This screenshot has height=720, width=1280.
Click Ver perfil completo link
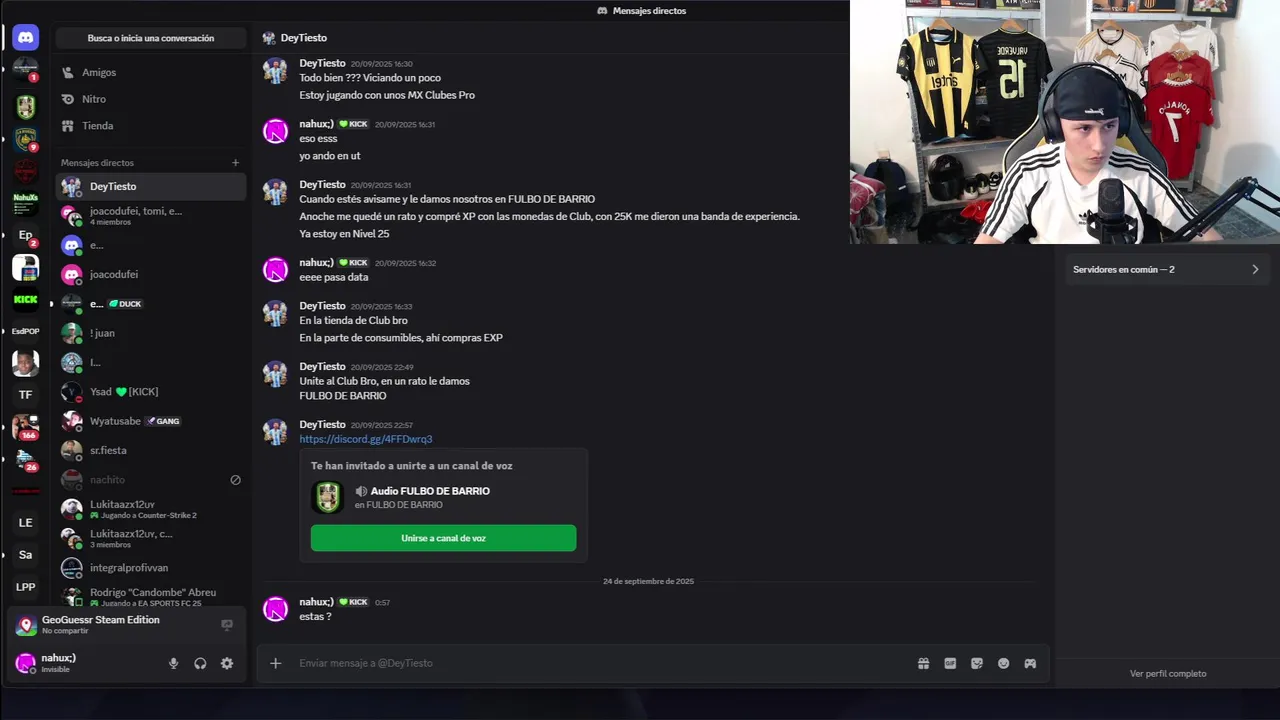point(1168,674)
